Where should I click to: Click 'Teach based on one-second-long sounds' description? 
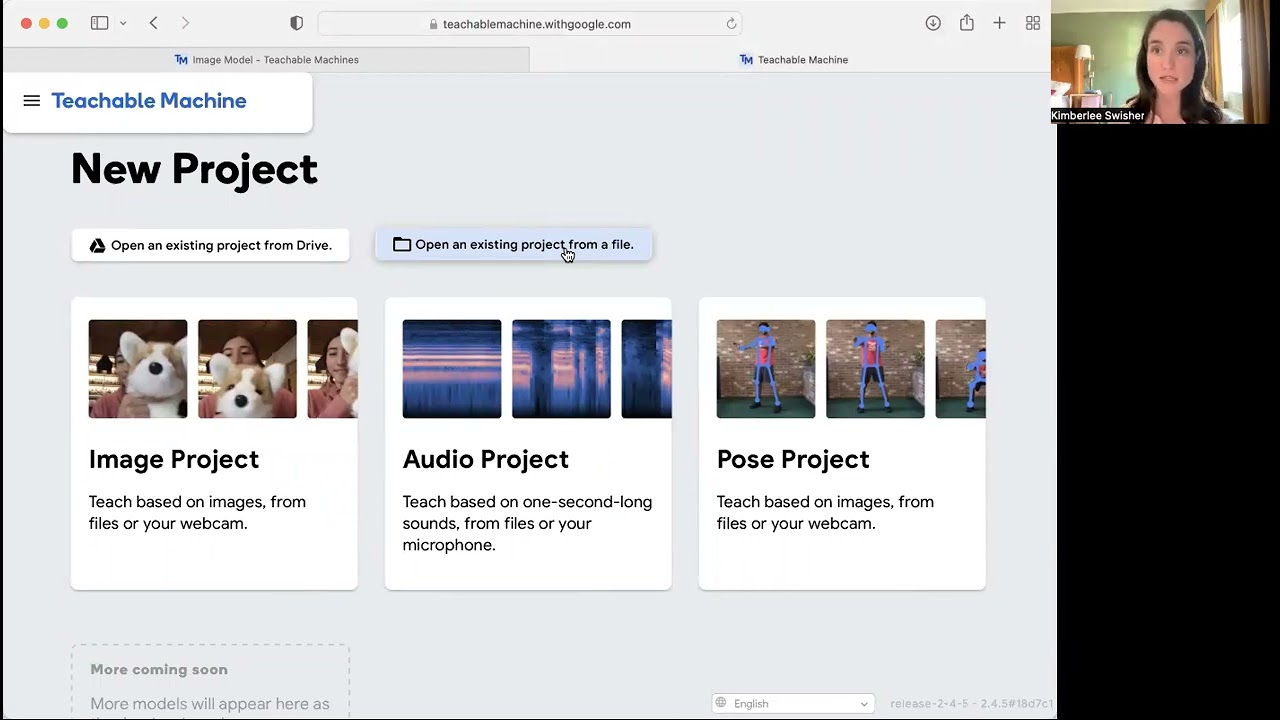(527, 523)
